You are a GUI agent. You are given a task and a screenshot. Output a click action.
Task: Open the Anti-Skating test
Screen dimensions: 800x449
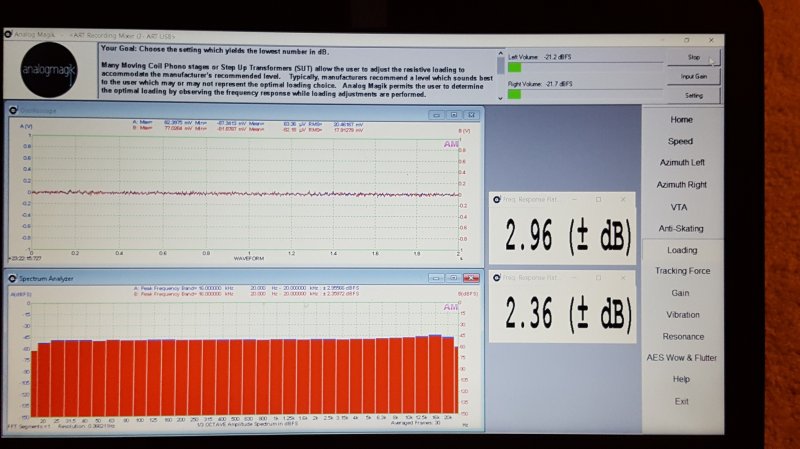(x=681, y=229)
